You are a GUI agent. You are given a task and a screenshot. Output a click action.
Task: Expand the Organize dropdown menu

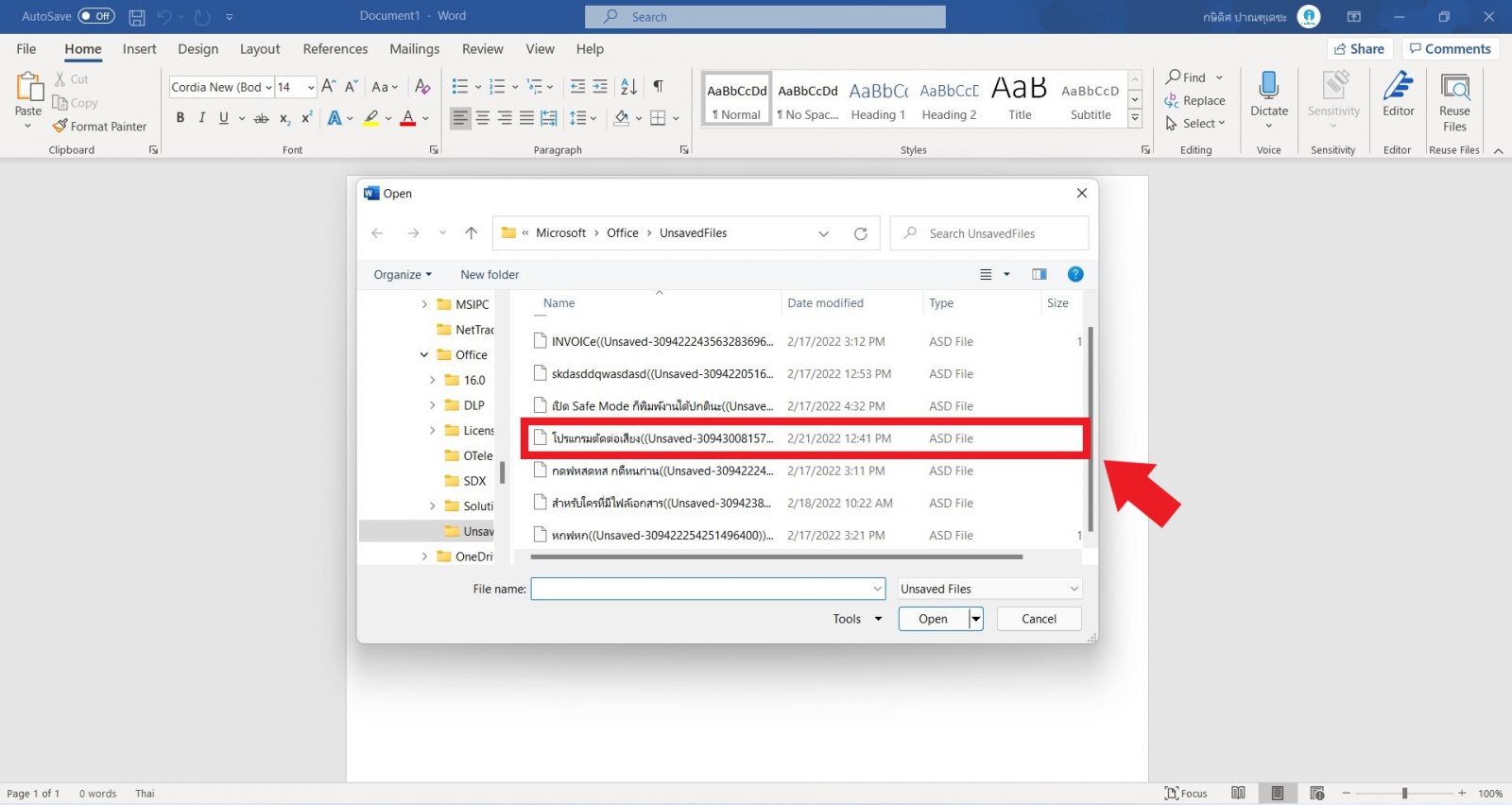403,275
